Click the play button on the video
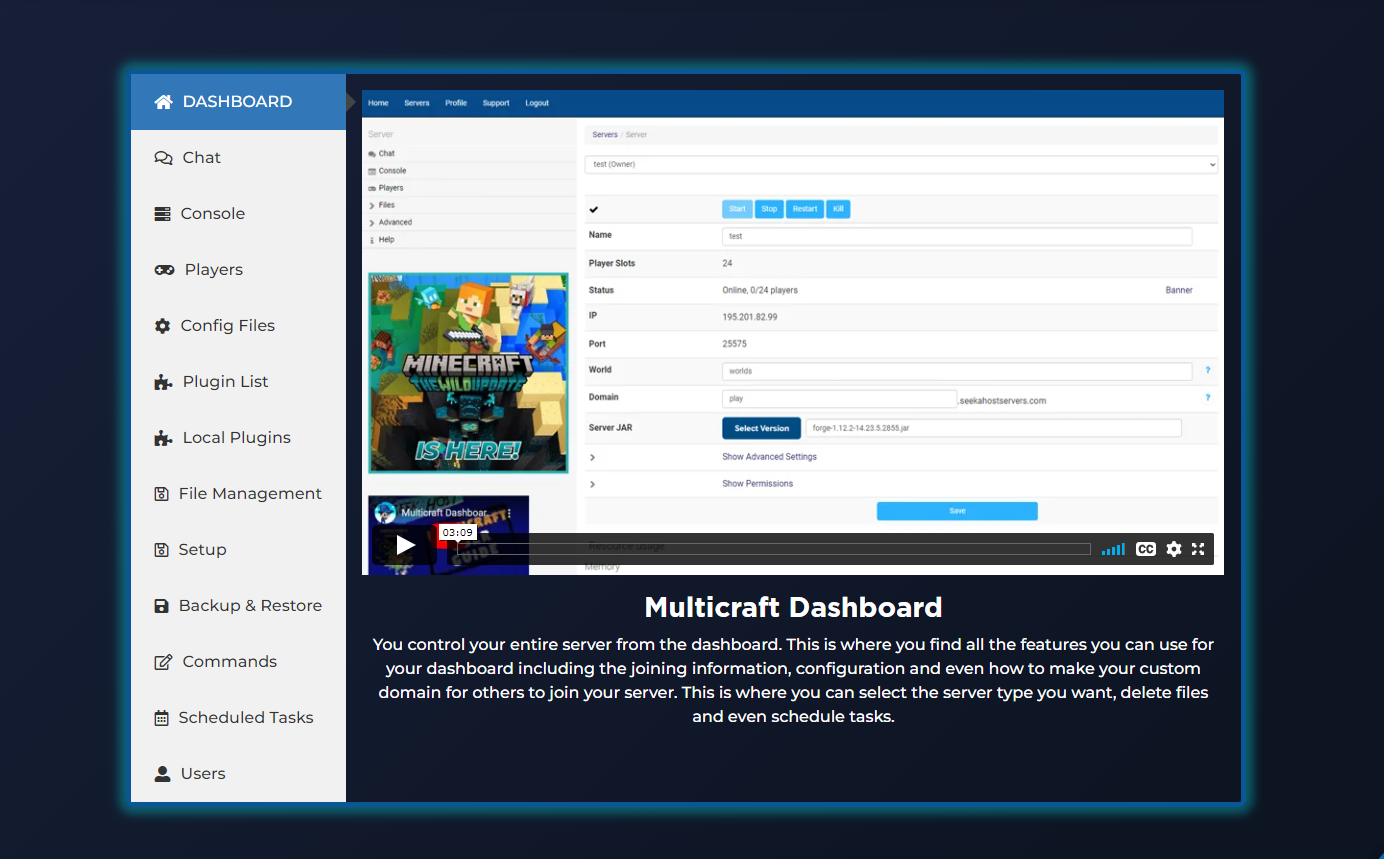The image size is (1384, 859). coord(405,545)
